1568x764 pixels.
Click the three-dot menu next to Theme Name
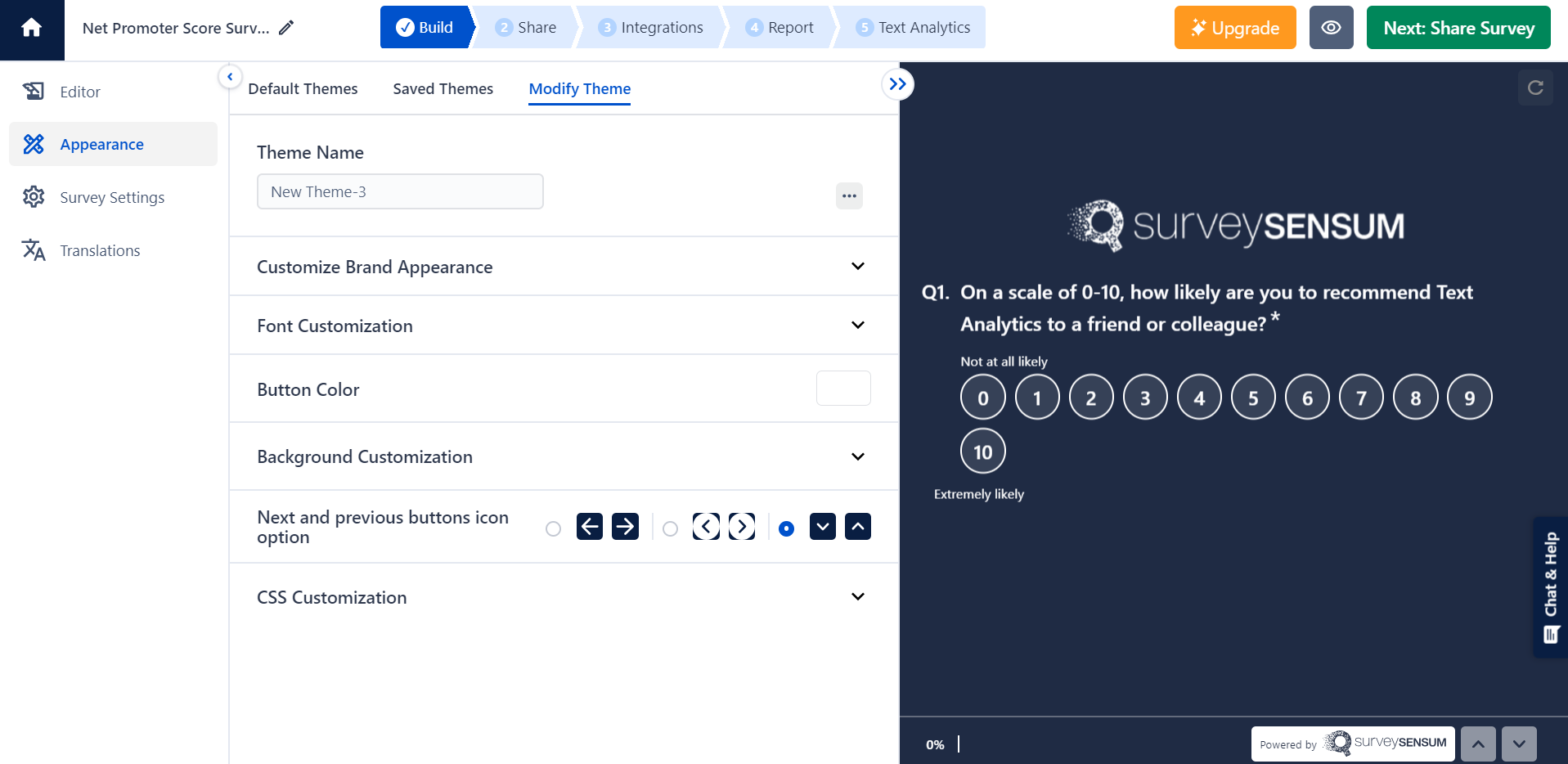[x=849, y=195]
